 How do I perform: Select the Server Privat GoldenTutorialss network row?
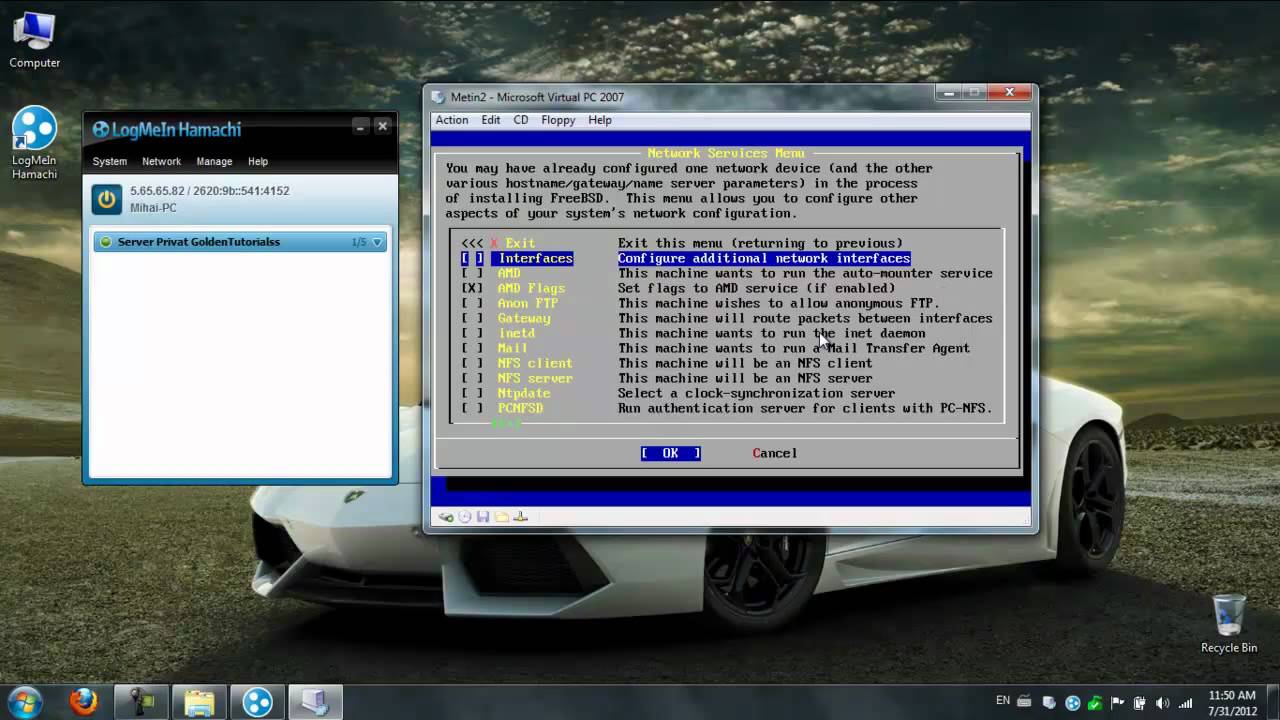[x=240, y=242]
